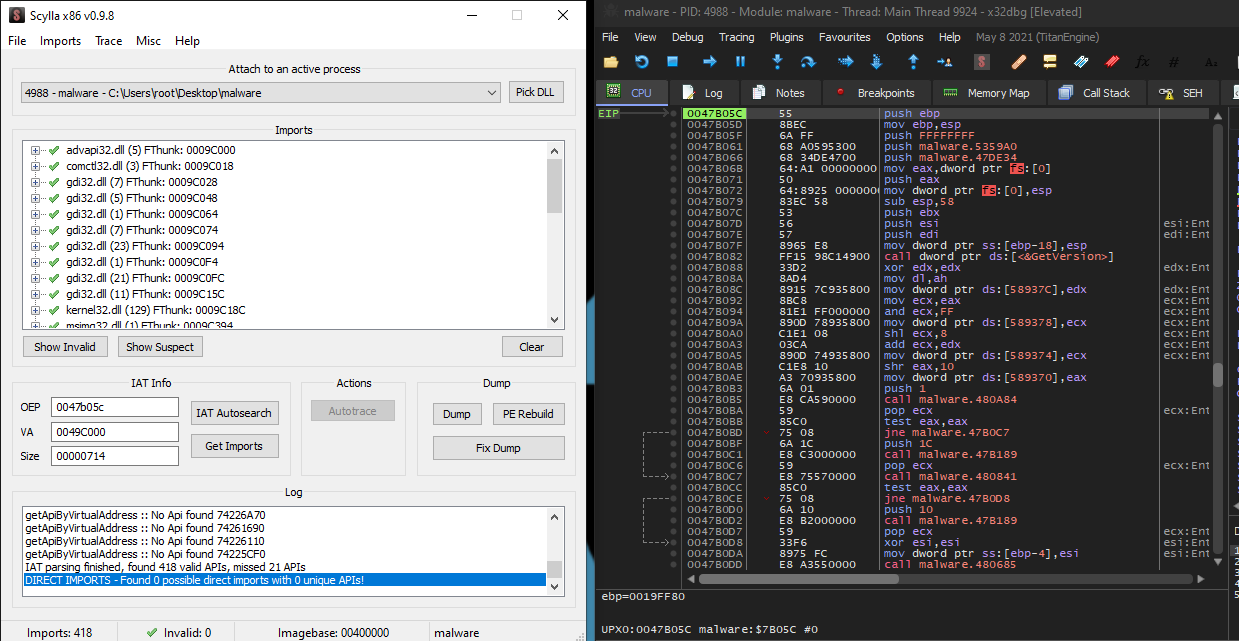Click the Run to user code icon
Image resolution: width=1239 pixels, height=641 pixels.
coord(944,62)
